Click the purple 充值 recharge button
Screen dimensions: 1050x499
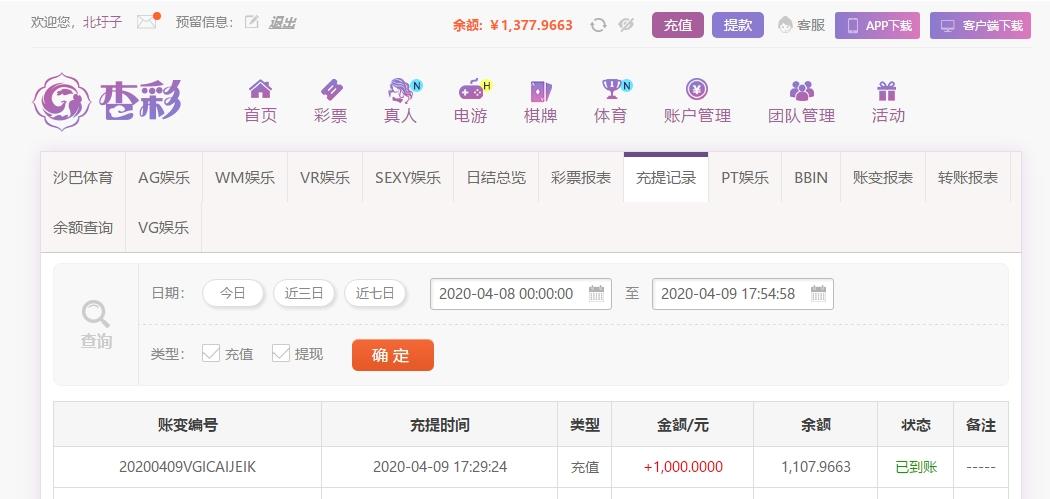point(678,25)
